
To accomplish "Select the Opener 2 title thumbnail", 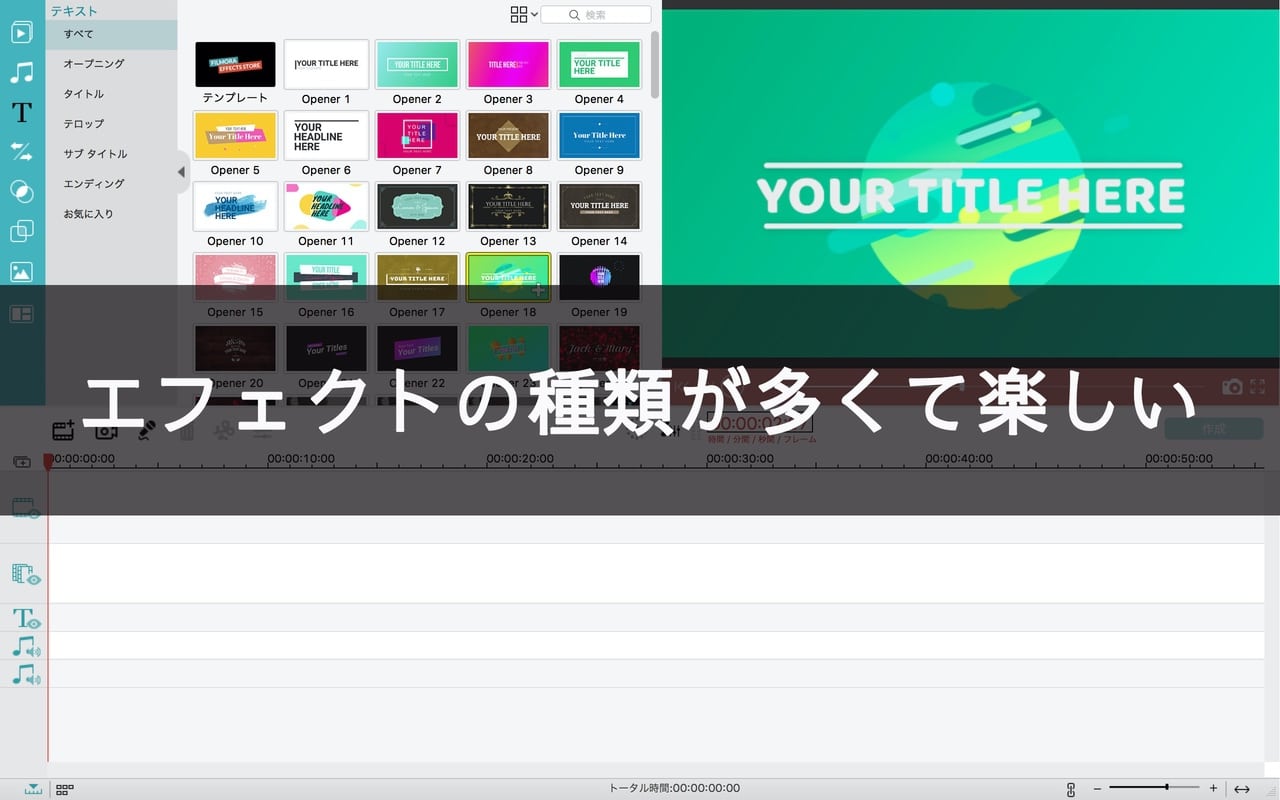I will click(x=417, y=64).
